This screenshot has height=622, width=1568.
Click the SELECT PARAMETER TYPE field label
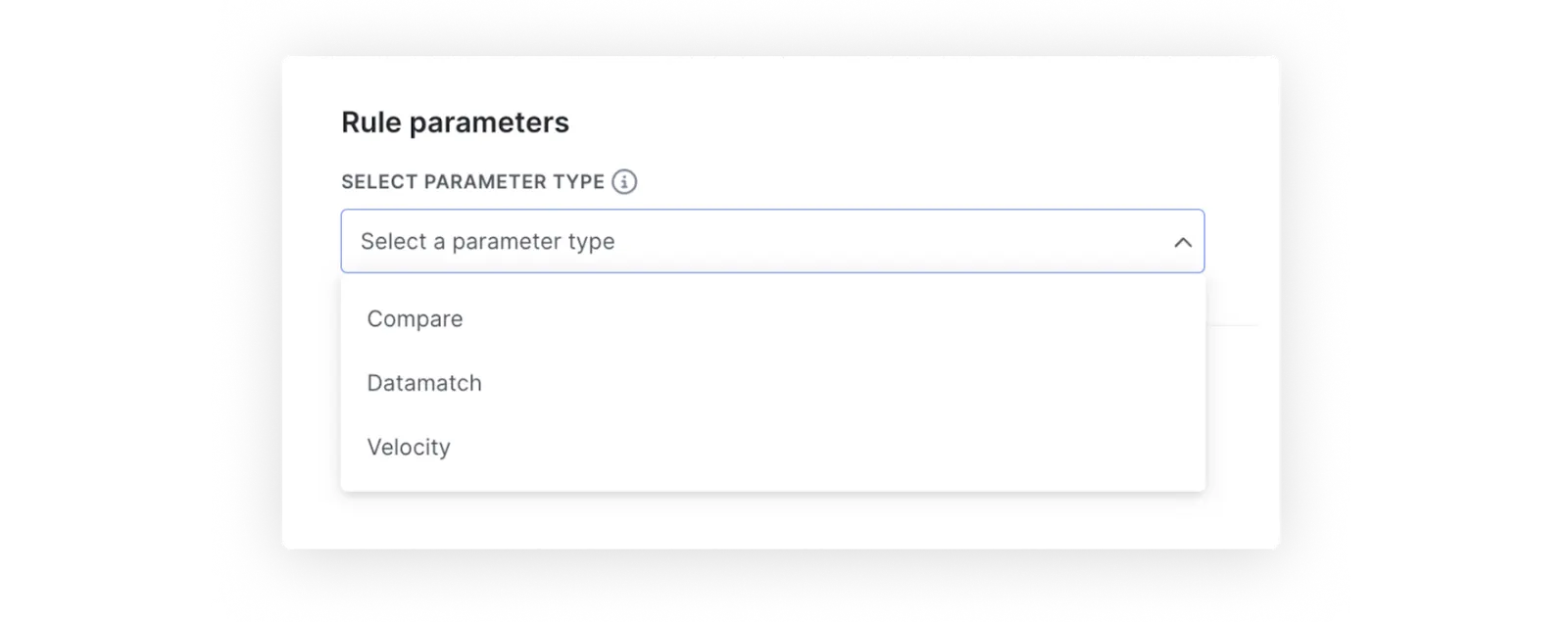(472, 182)
